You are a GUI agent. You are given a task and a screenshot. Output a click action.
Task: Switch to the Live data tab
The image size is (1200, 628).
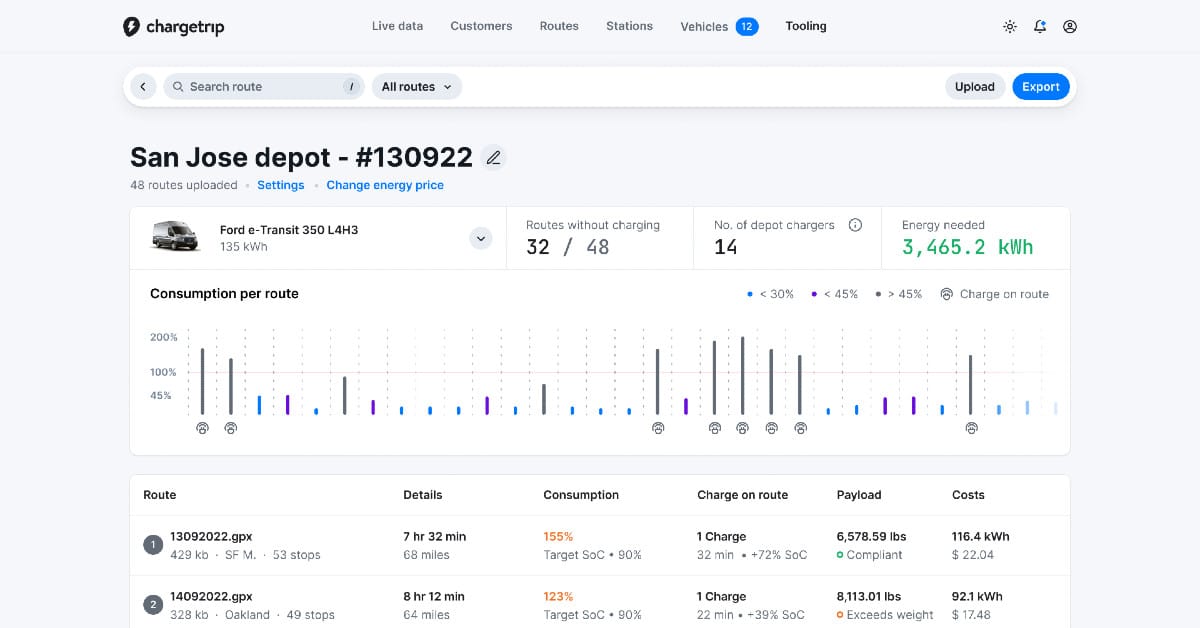(397, 26)
